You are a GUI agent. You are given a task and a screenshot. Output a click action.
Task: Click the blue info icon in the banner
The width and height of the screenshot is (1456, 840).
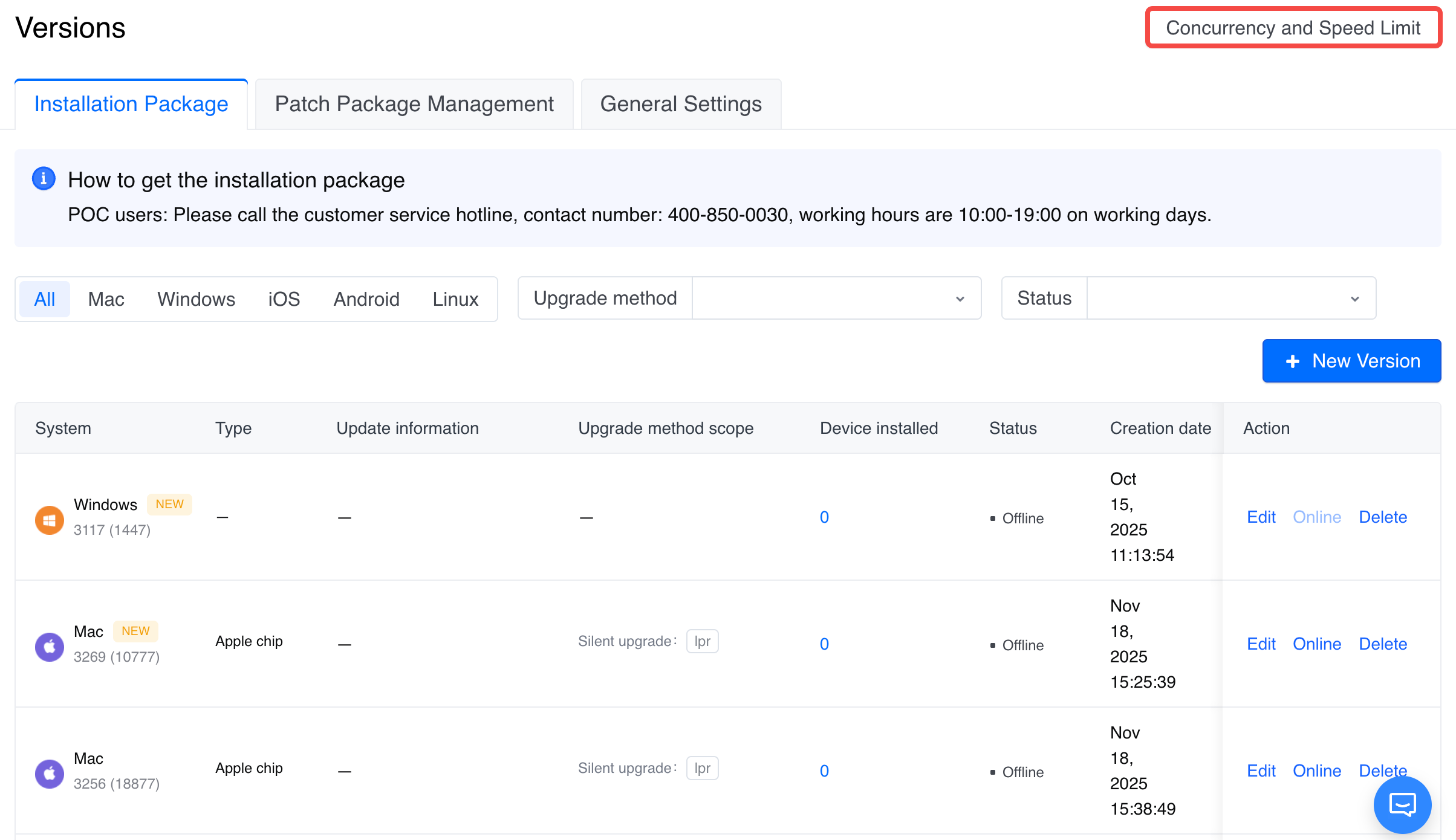click(x=44, y=179)
